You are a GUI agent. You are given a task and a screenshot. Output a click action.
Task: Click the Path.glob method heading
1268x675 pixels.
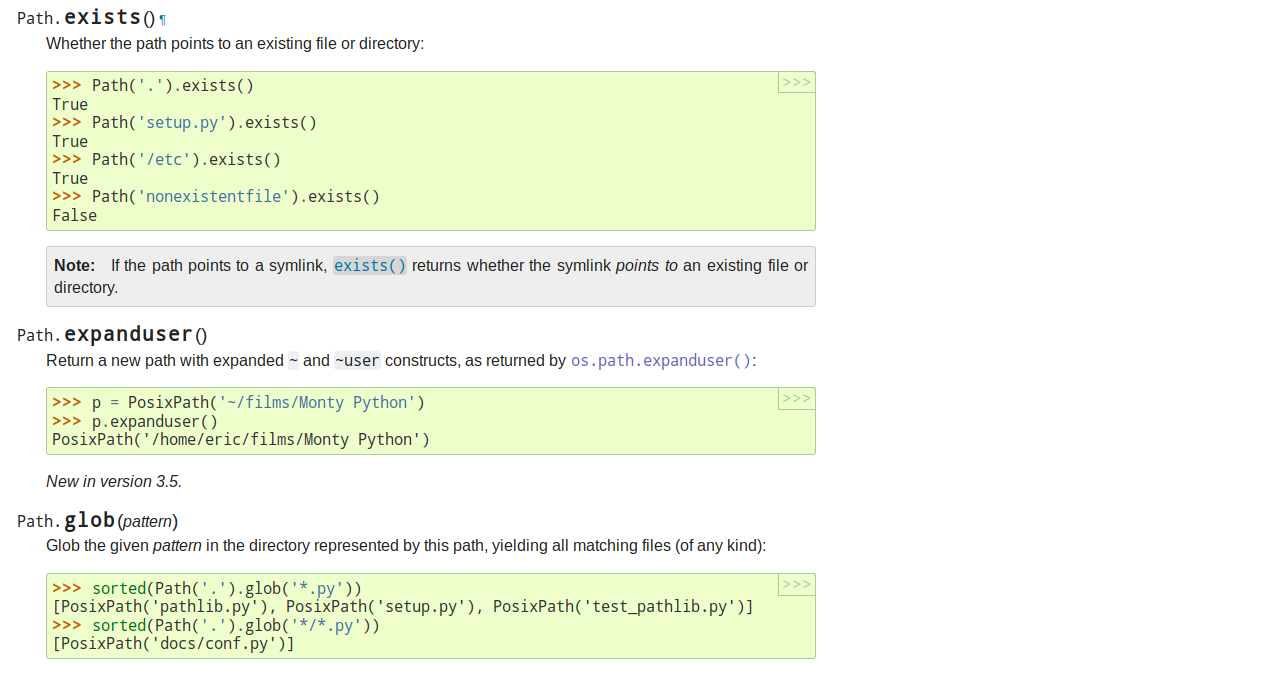(88, 521)
